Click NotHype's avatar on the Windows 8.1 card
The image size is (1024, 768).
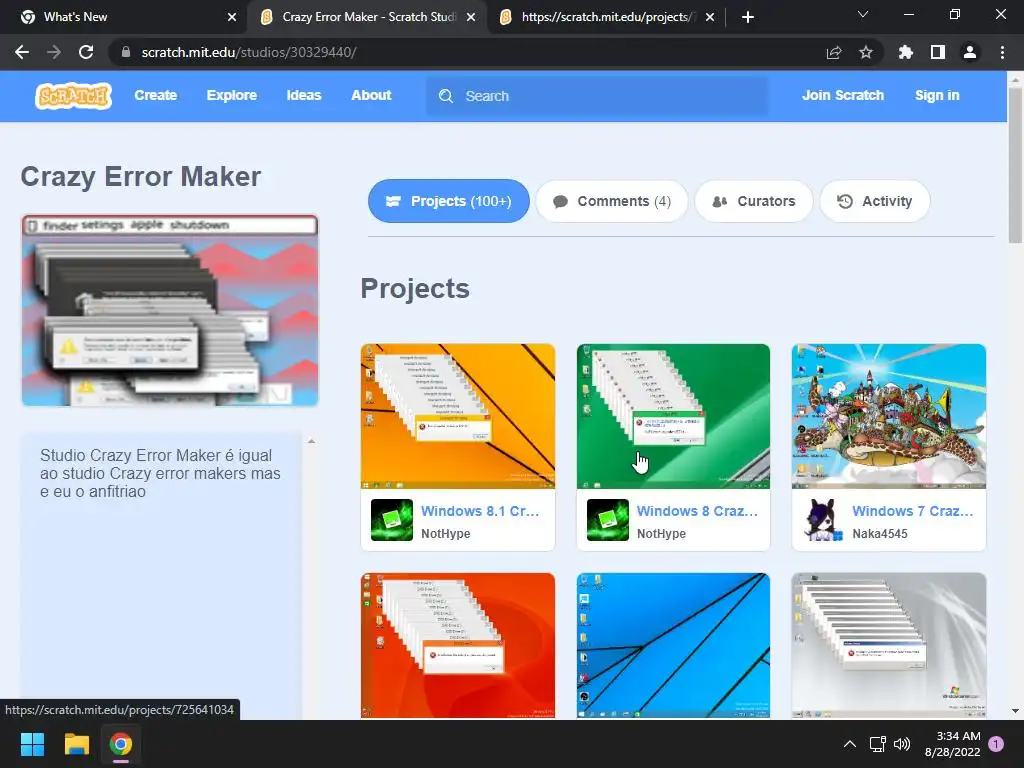(392, 520)
